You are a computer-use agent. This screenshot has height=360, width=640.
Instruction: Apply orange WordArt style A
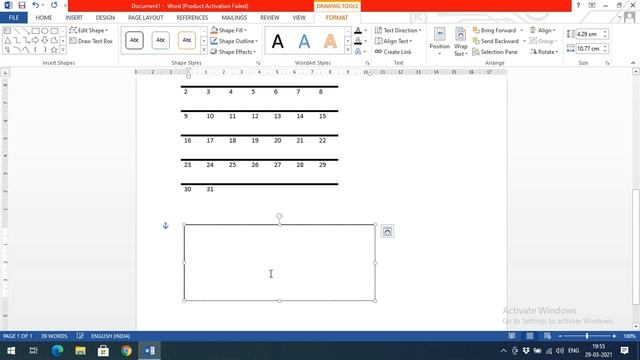(330, 41)
